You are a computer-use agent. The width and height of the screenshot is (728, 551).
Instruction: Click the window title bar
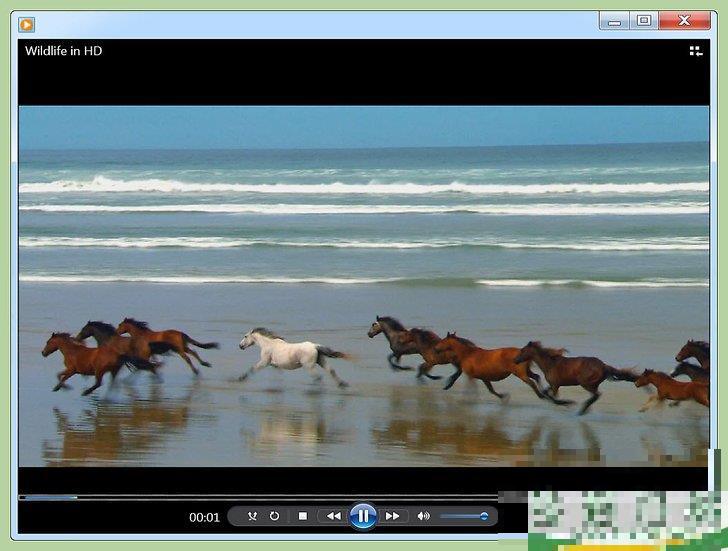click(x=300, y=24)
